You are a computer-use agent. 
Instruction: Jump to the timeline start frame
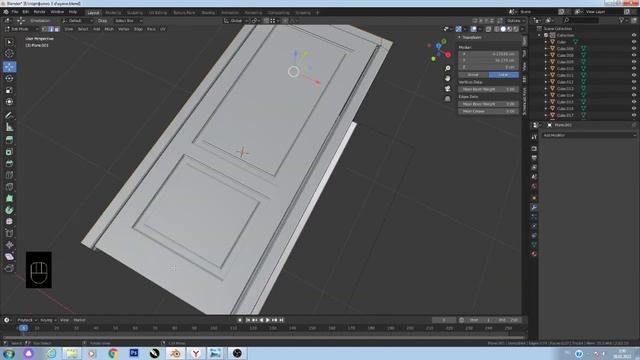(247, 320)
